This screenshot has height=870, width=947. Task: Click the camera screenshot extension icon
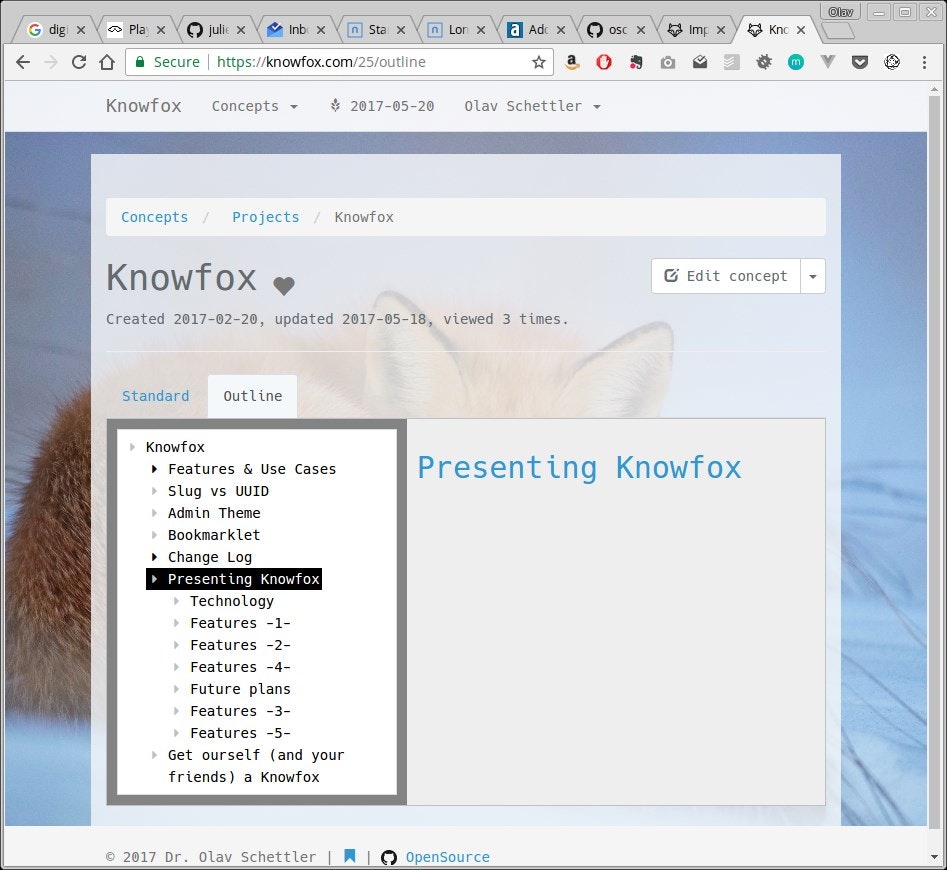pyautogui.click(x=668, y=62)
